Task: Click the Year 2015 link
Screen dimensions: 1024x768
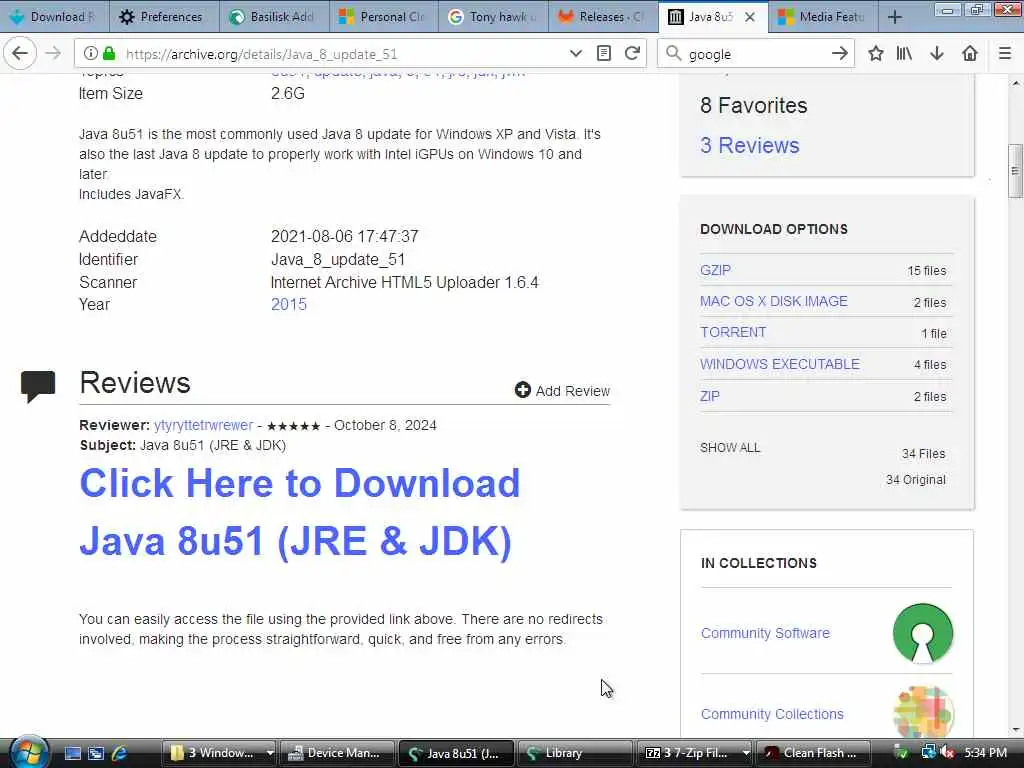Action: click(289, 304)
